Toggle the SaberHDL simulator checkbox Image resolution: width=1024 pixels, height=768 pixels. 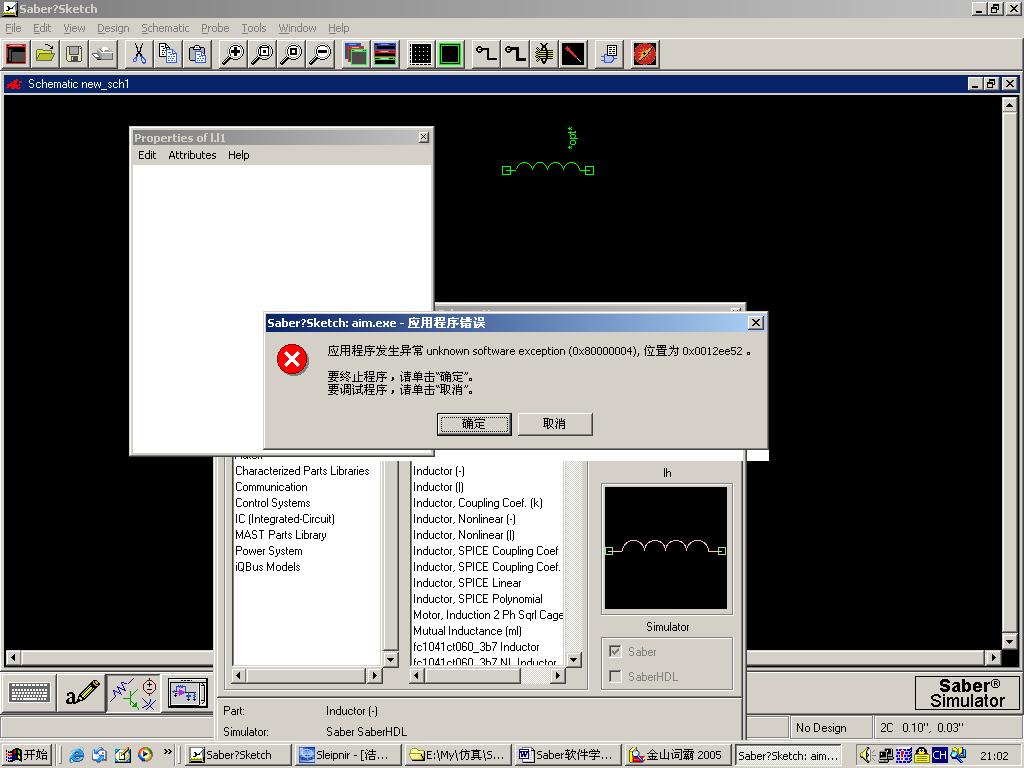click(615, 677)
